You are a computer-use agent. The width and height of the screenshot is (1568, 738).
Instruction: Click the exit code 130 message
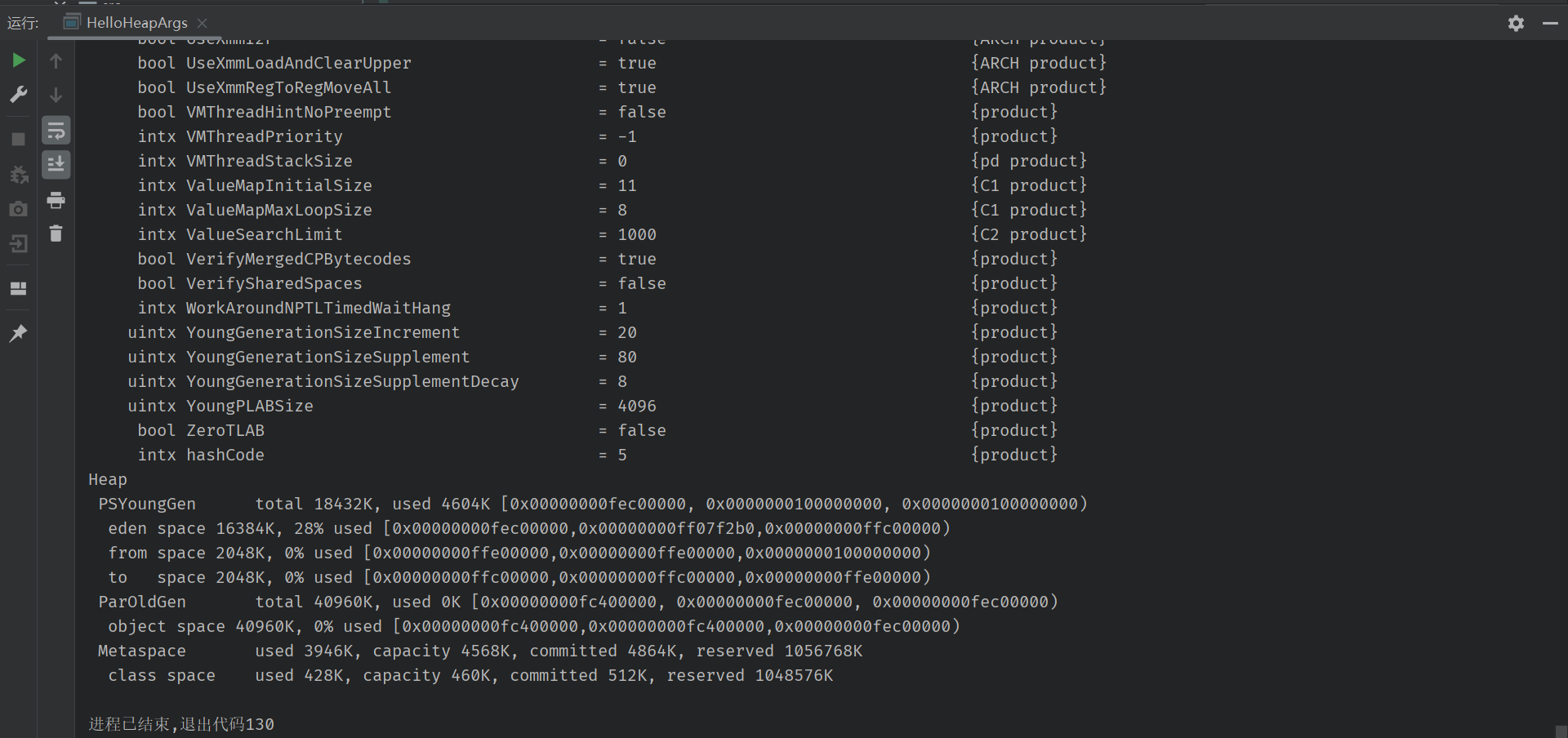pyautogui.click(x=181, y=724)
